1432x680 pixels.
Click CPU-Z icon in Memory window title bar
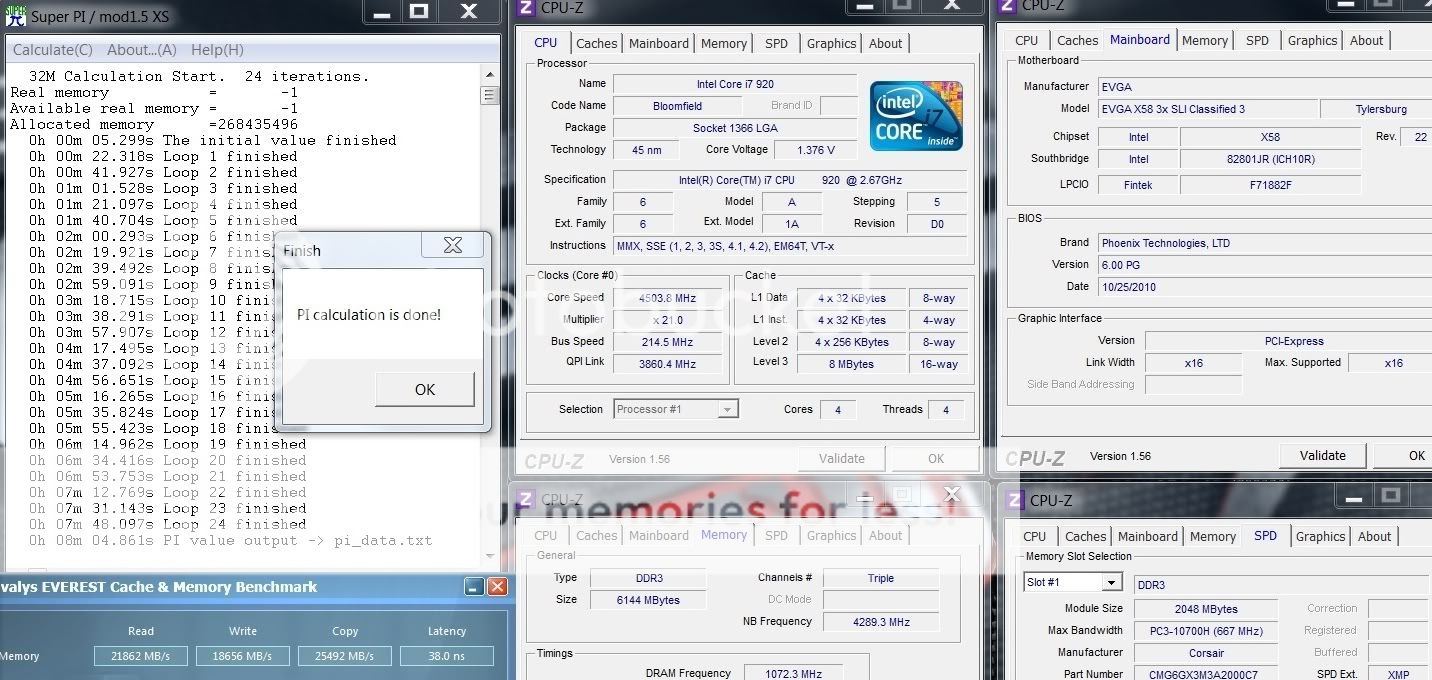pyautogui.click(x=525, y=499)
